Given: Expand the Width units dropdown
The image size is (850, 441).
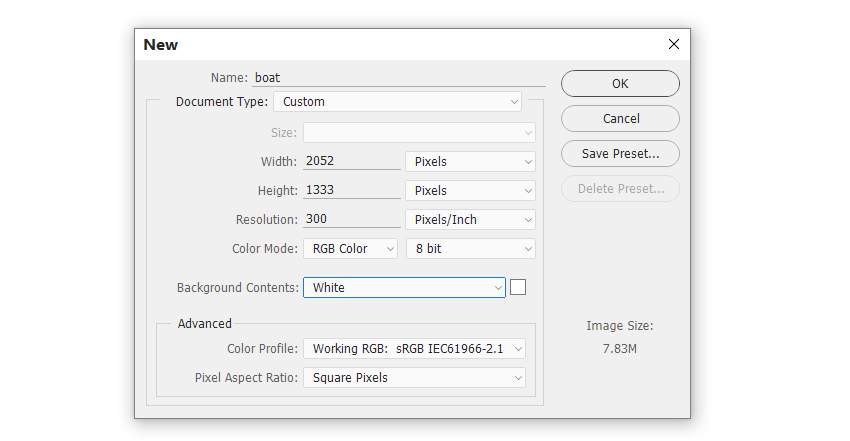Looking at the screenshot, I should (470, 161).
